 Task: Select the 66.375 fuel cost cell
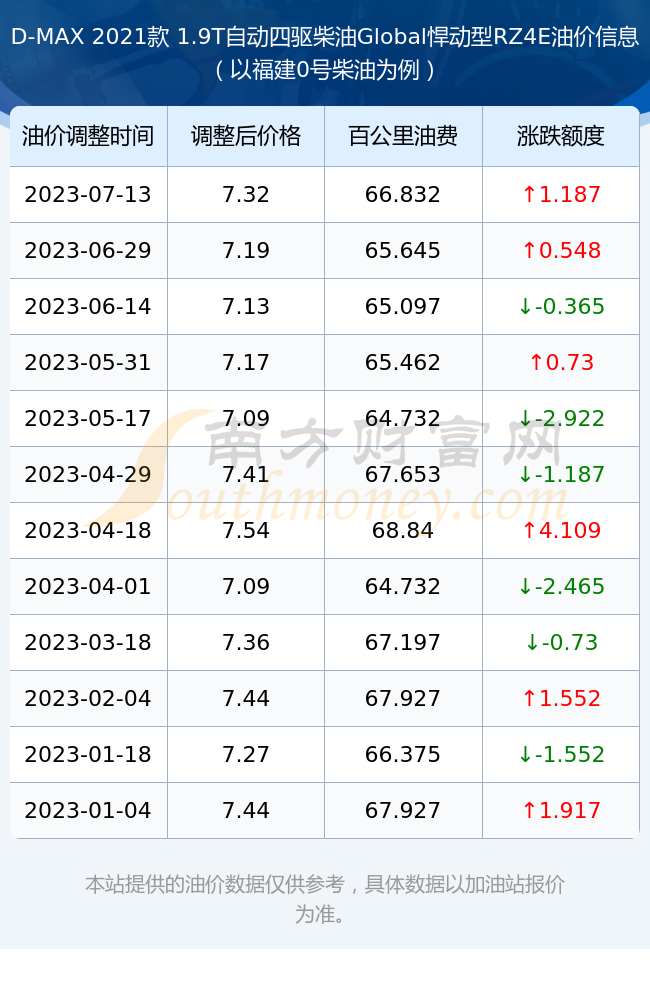pos(403,754)
